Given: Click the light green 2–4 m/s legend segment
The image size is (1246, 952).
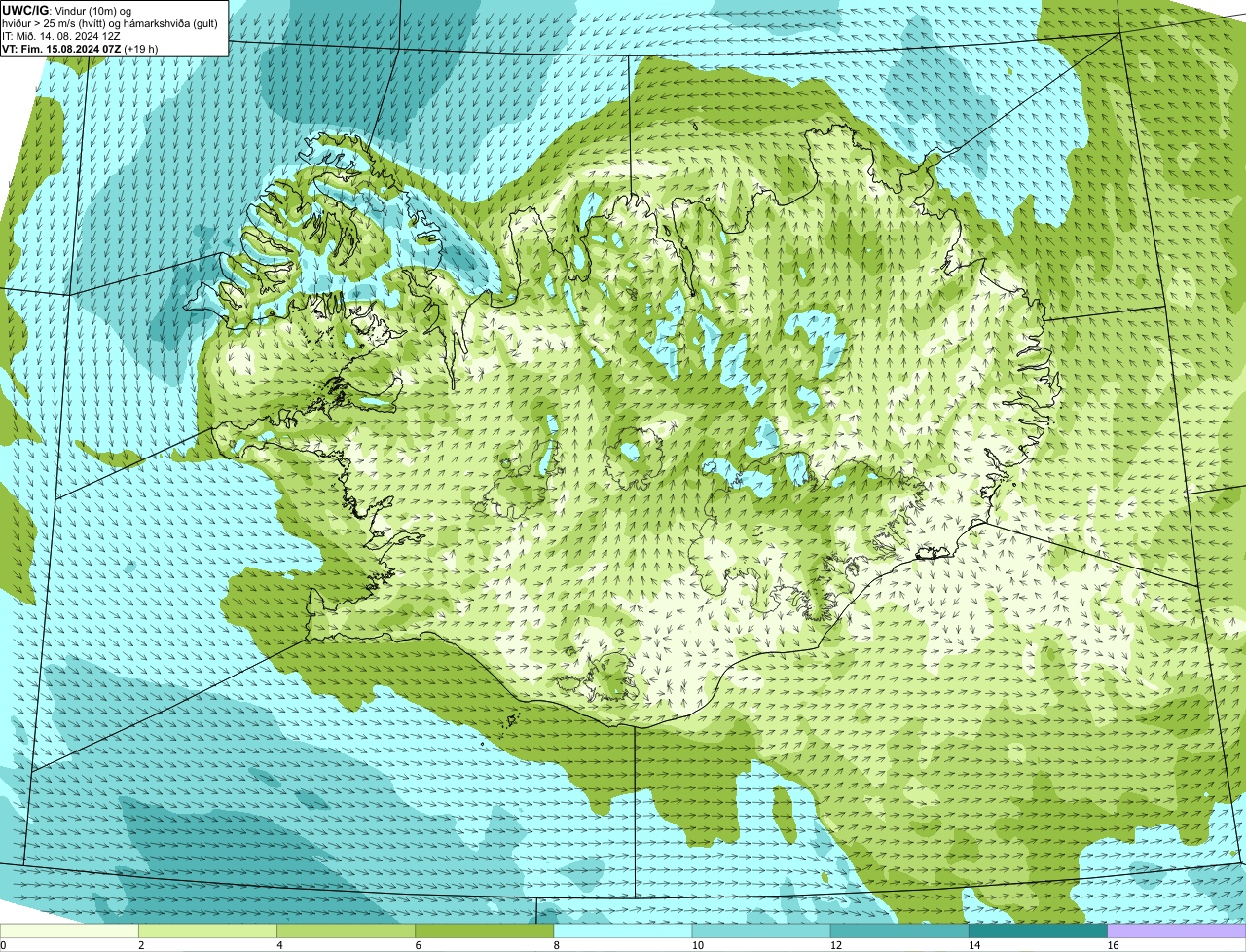Looking at the screenshot, I should 207,931.
